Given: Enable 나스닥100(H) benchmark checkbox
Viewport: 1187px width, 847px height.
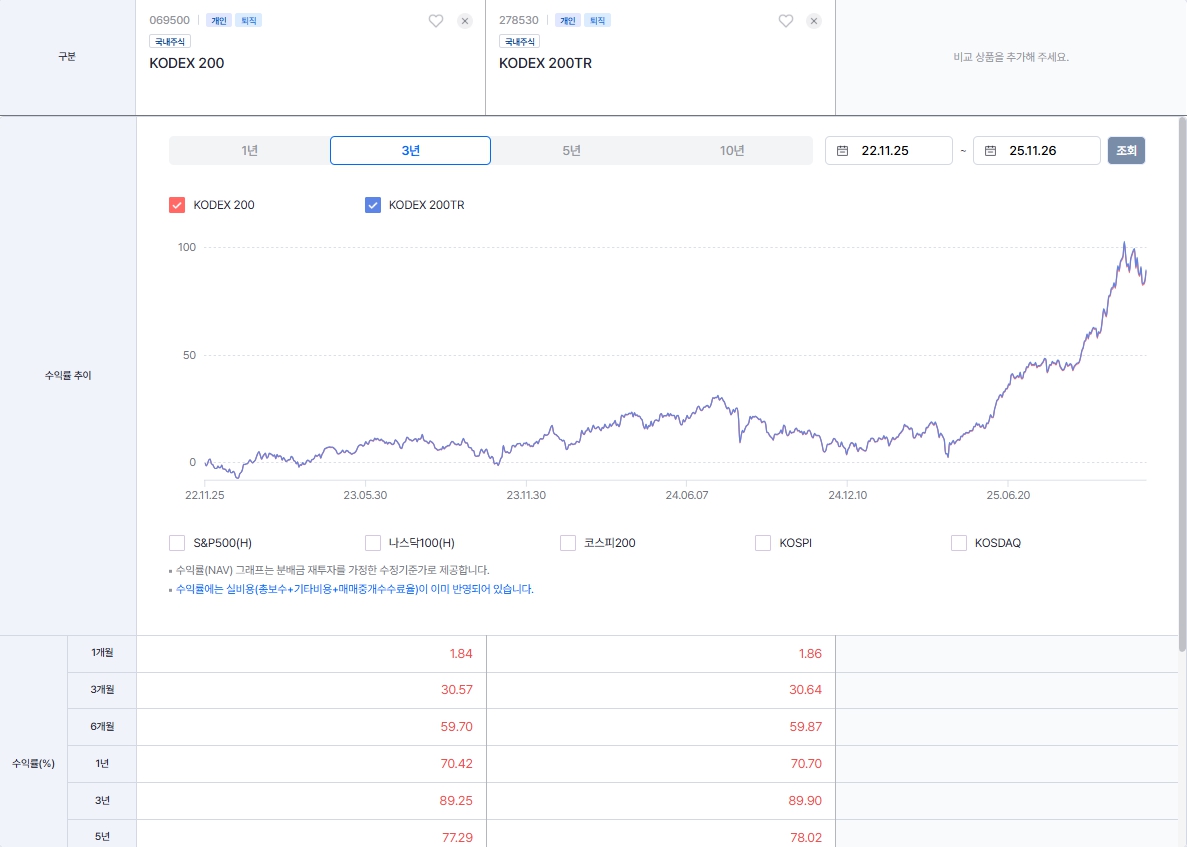Looking at the screenshot, I should pos(372,543).
